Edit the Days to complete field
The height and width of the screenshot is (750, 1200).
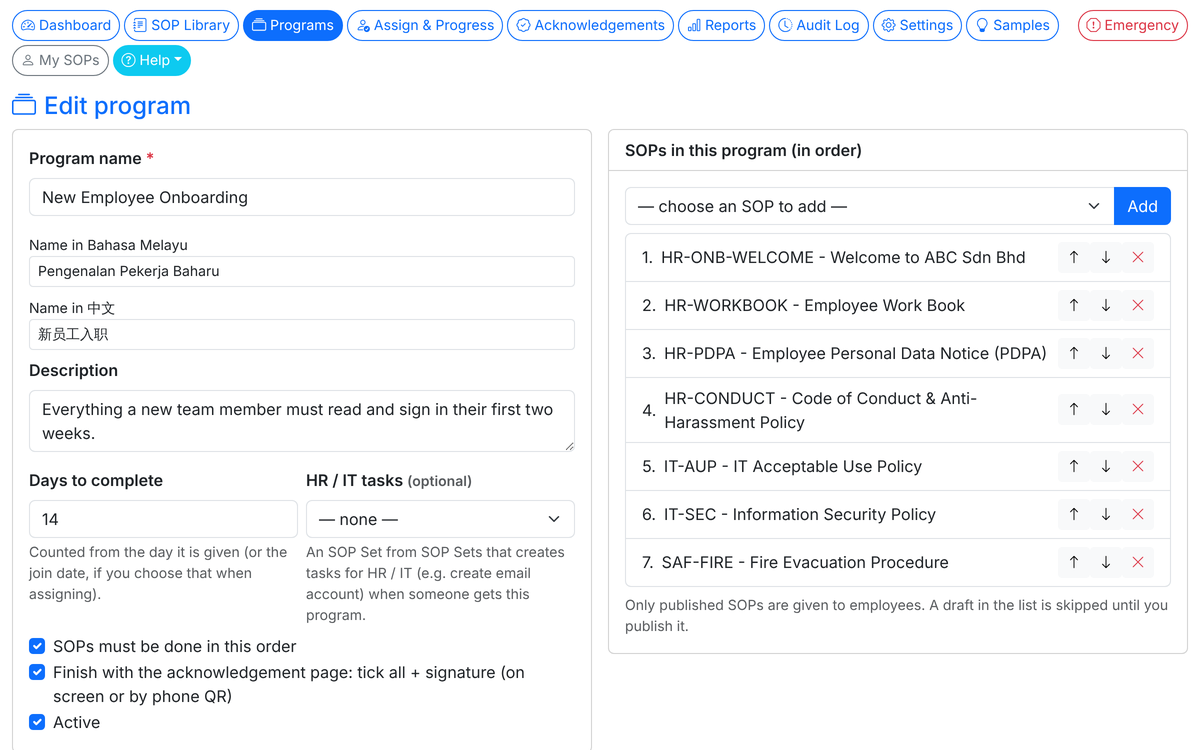(163, 519)
